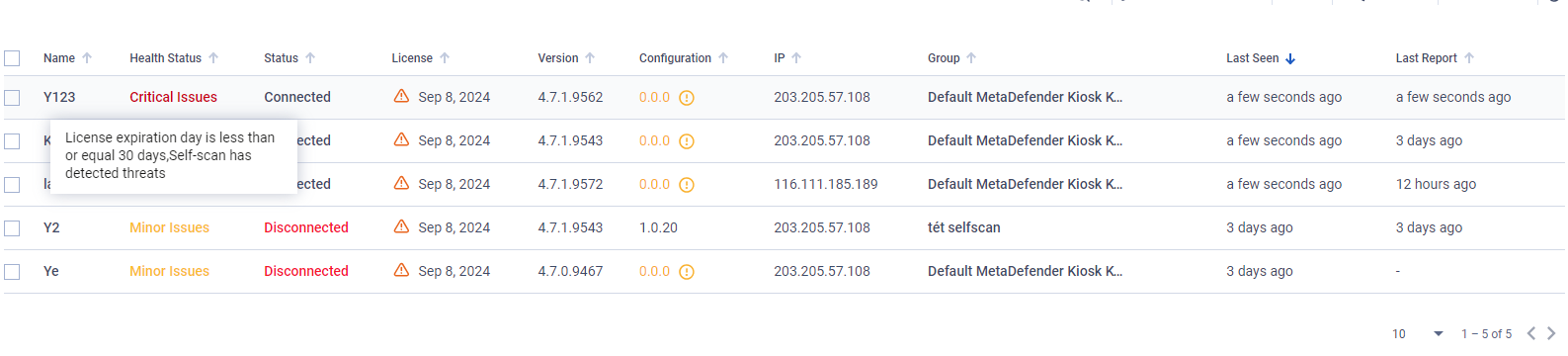This screenshot has height=356, width=1568.
Task: Click license warning triangle in 4.7.1.9572 row
Action: click(x=401, y=183)
